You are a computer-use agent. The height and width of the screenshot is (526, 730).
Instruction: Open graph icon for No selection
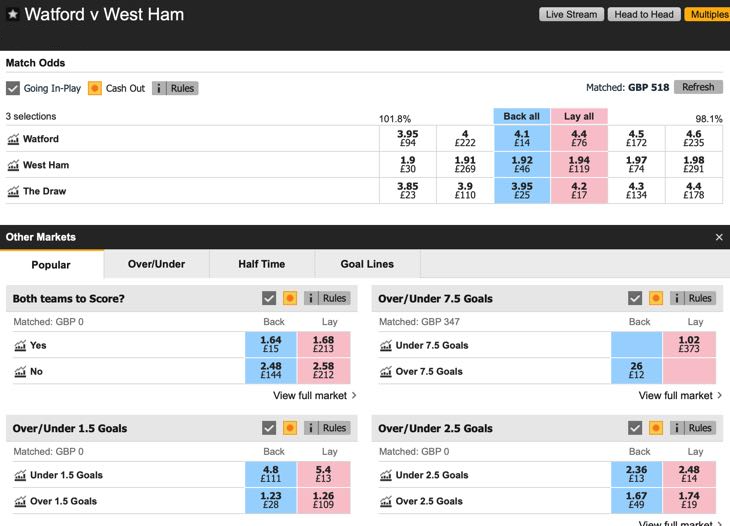[x=20, y=371]
